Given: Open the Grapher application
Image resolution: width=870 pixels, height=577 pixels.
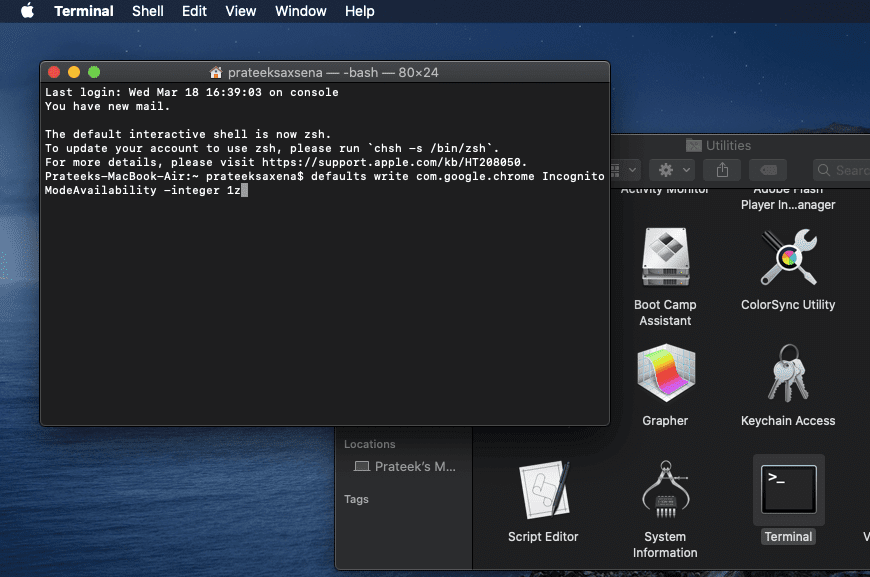Looking at the screenshot, I should [x=664, y=373].
